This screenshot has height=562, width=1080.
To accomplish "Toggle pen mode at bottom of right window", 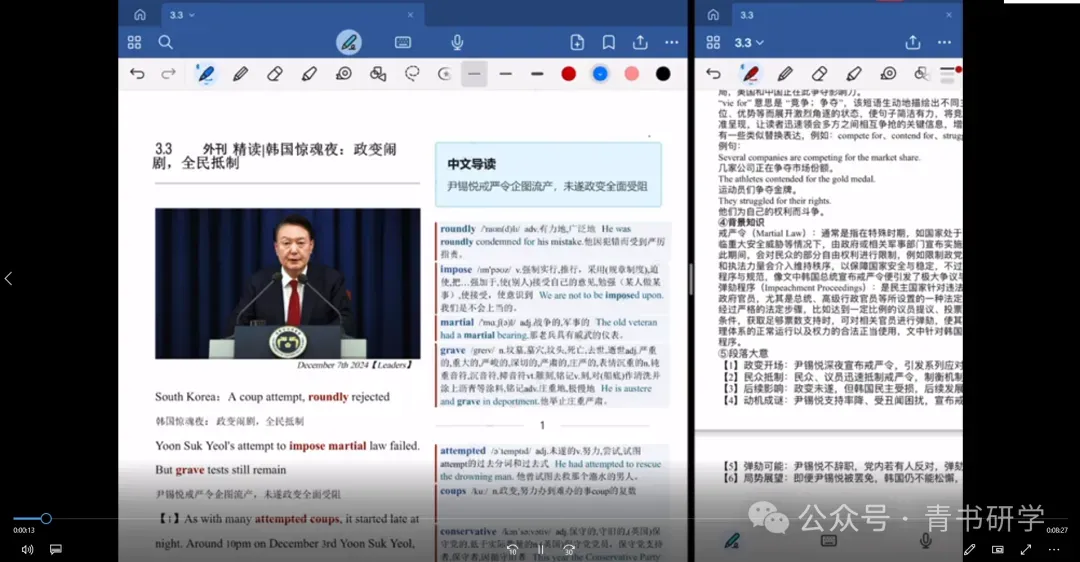I will click(732, 541).
